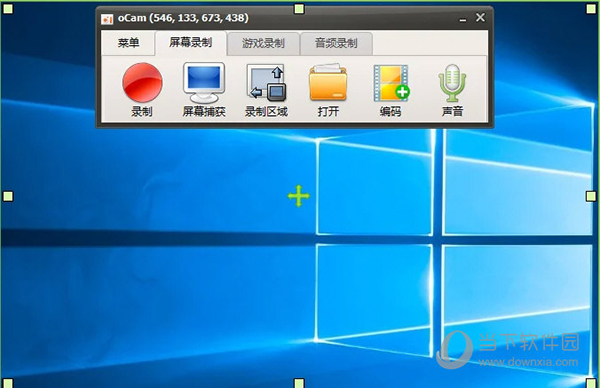Switch to the 屏幕录制 tab

coord(191,42)
